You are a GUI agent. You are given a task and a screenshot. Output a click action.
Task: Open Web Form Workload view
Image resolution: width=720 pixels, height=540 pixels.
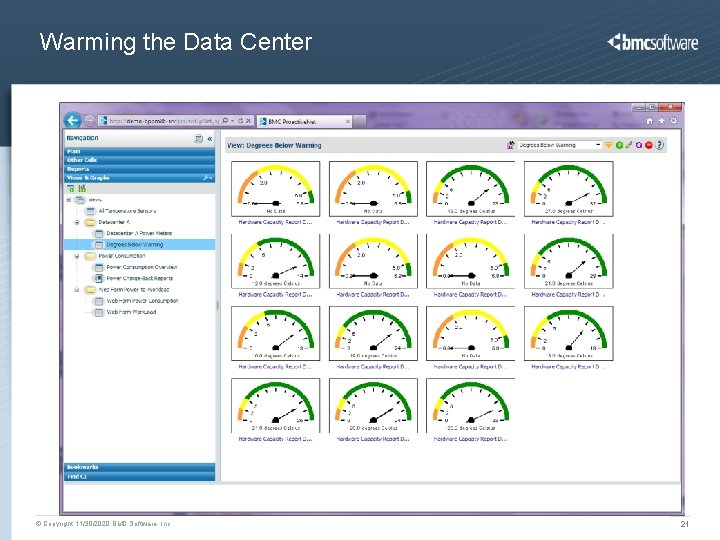[131, 312]
